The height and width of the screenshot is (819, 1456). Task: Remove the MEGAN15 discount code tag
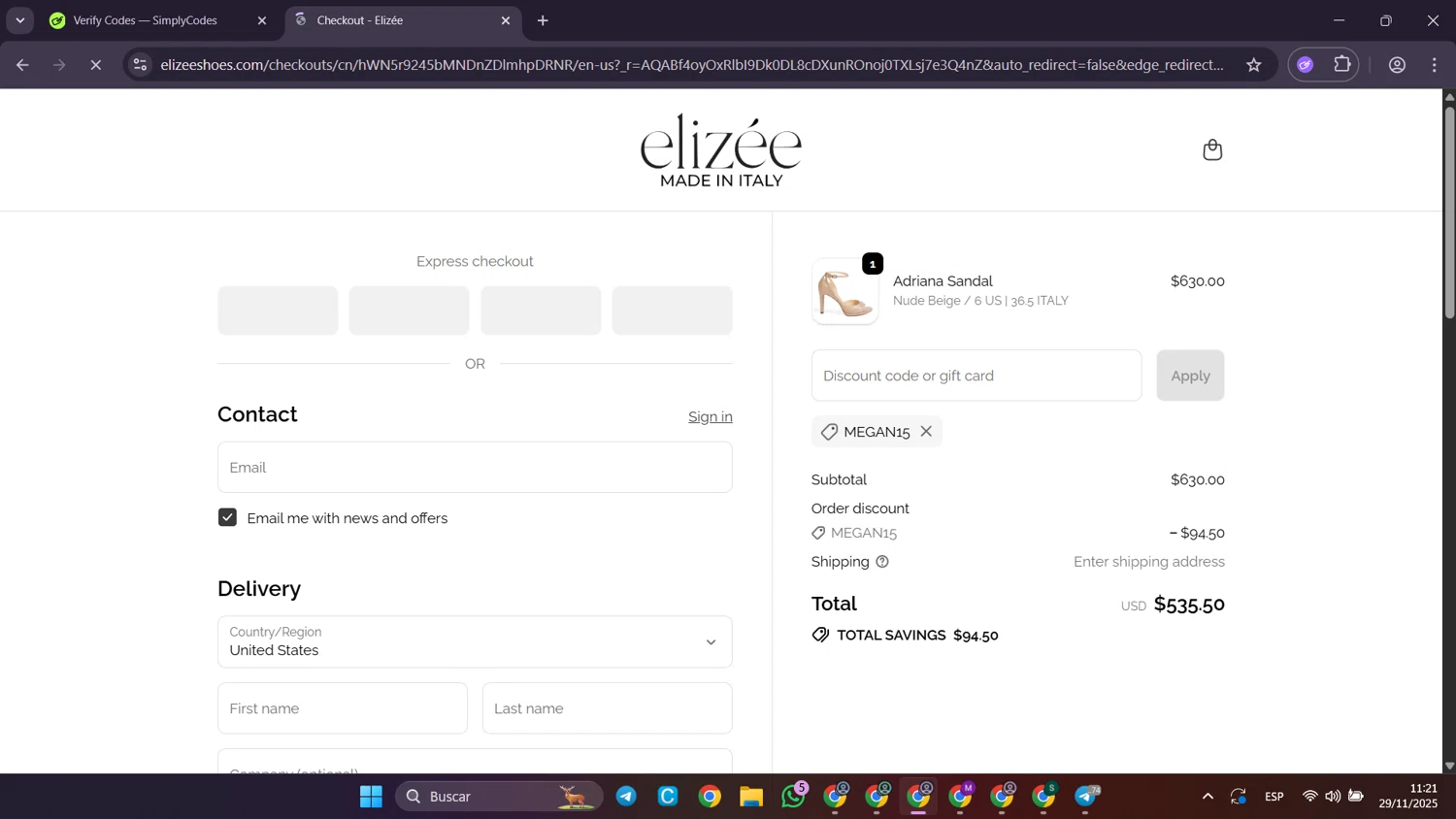[926, 432]
